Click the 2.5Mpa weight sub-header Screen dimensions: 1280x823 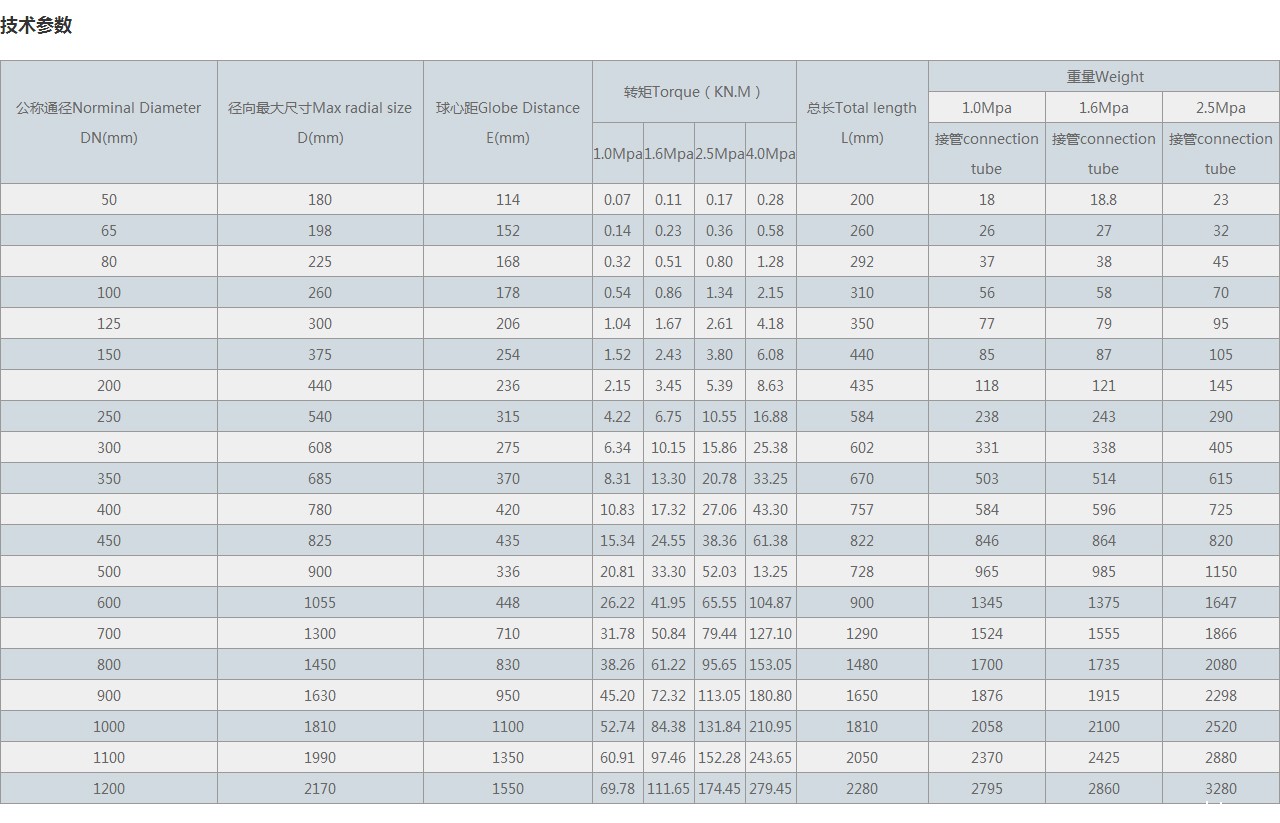pos(1220,107)
